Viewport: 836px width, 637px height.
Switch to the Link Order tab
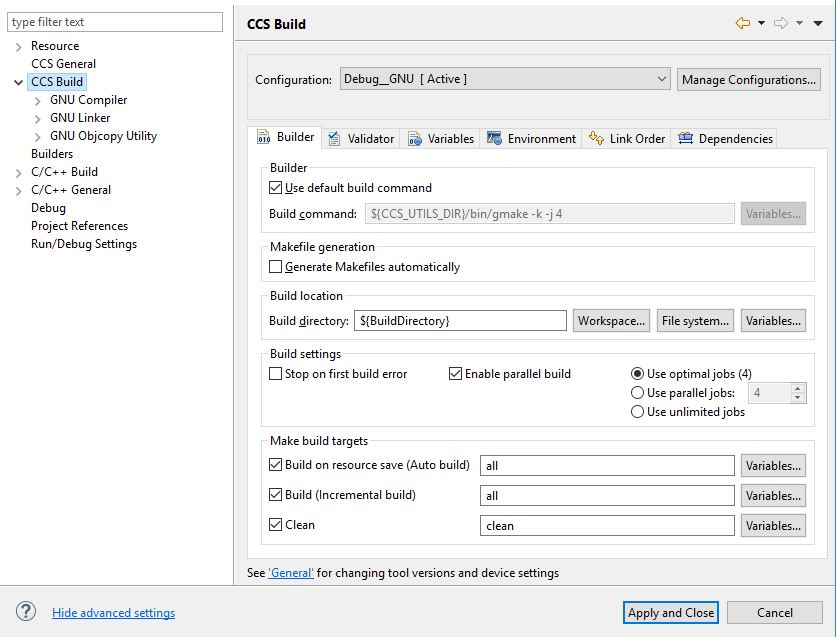pyautogui.click(x=627, y=139)
